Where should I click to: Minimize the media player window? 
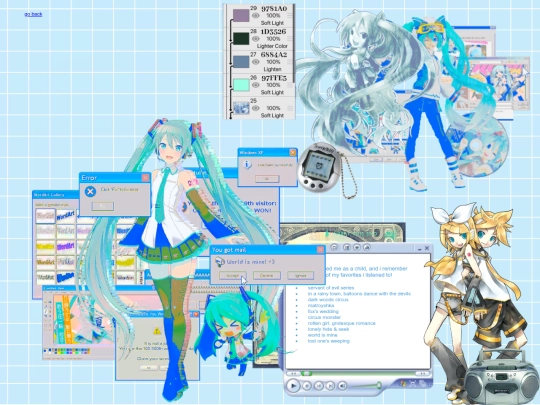point(419,248)
